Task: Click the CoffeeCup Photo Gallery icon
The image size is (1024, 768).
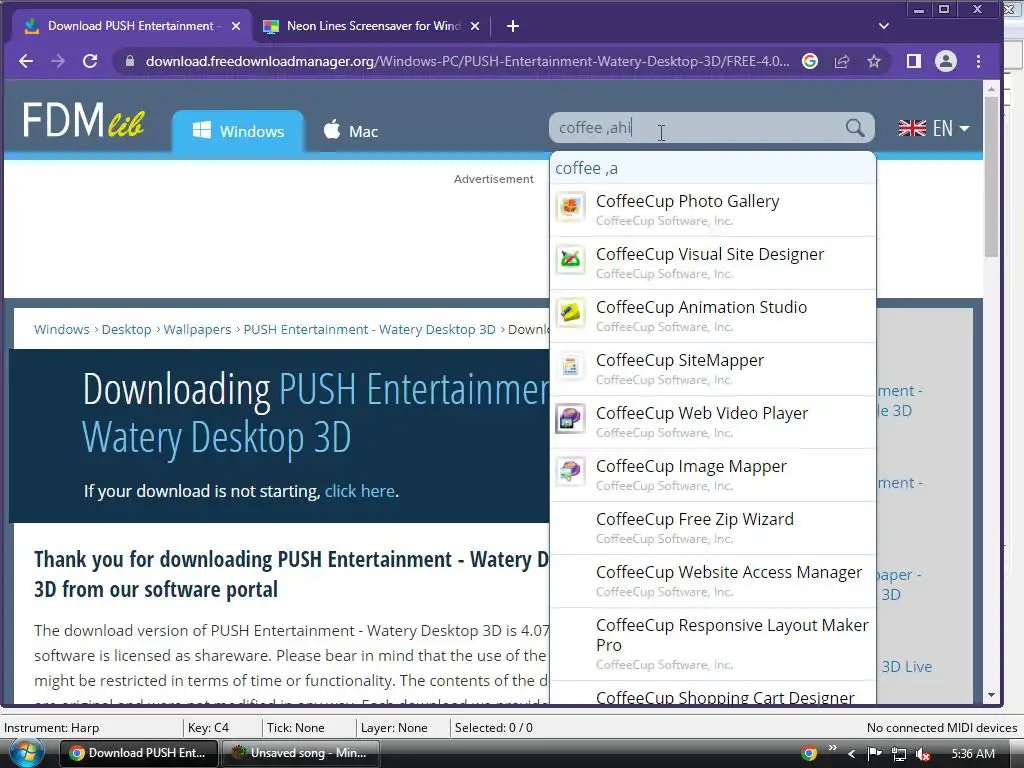Action: pos(570,207)
